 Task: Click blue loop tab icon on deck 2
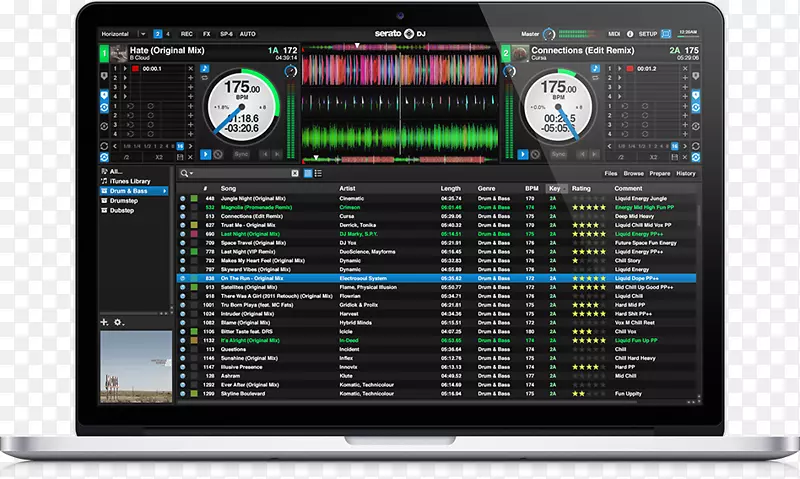695,108
